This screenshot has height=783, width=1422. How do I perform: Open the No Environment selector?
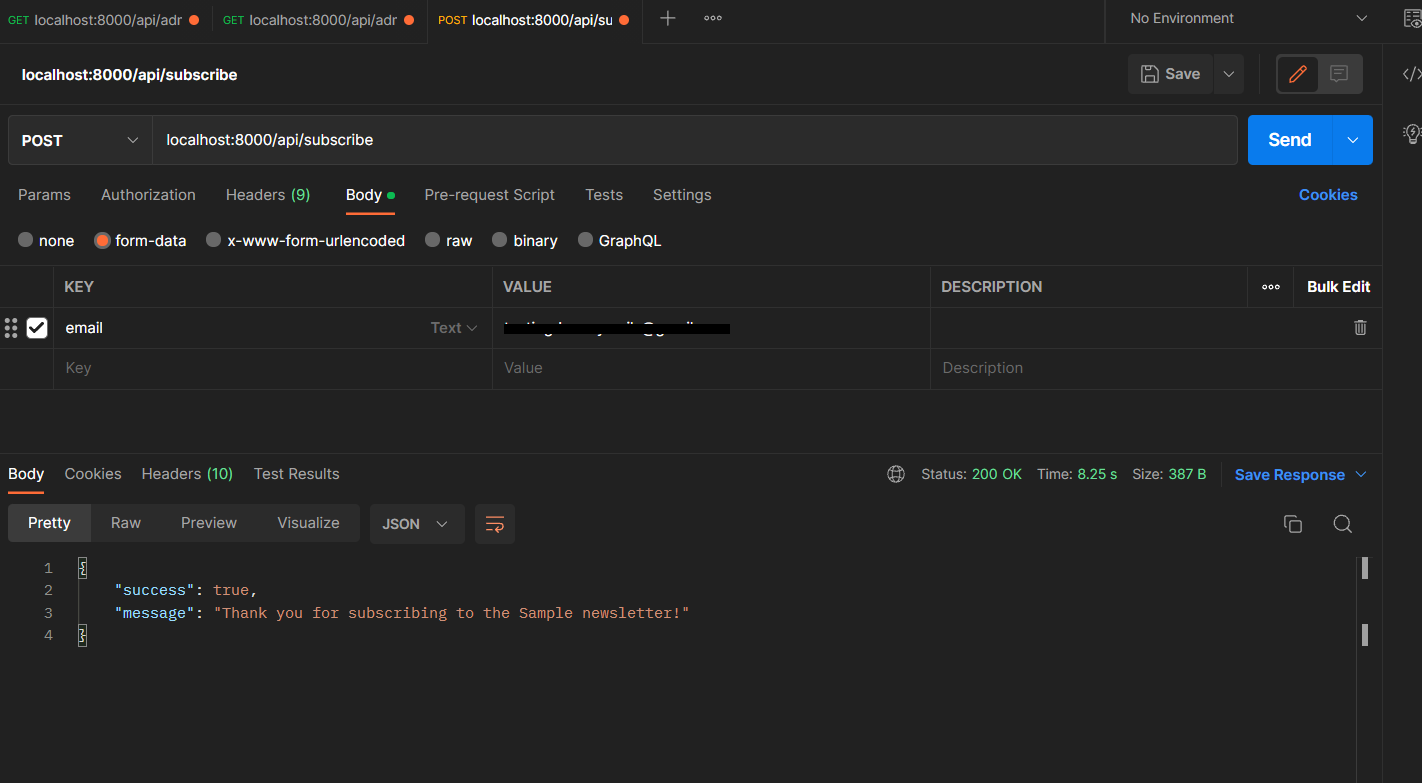click(x=1240, y=18)
